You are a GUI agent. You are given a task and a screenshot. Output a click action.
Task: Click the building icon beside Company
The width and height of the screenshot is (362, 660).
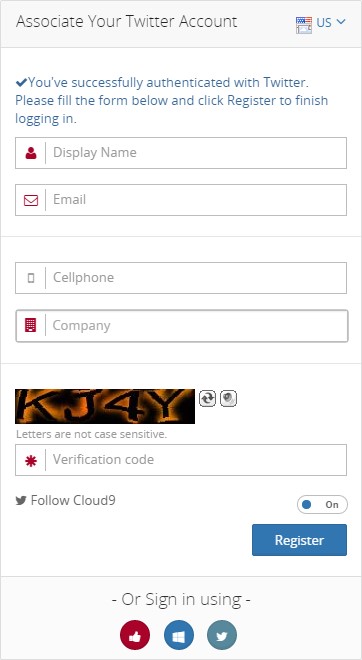31,325
